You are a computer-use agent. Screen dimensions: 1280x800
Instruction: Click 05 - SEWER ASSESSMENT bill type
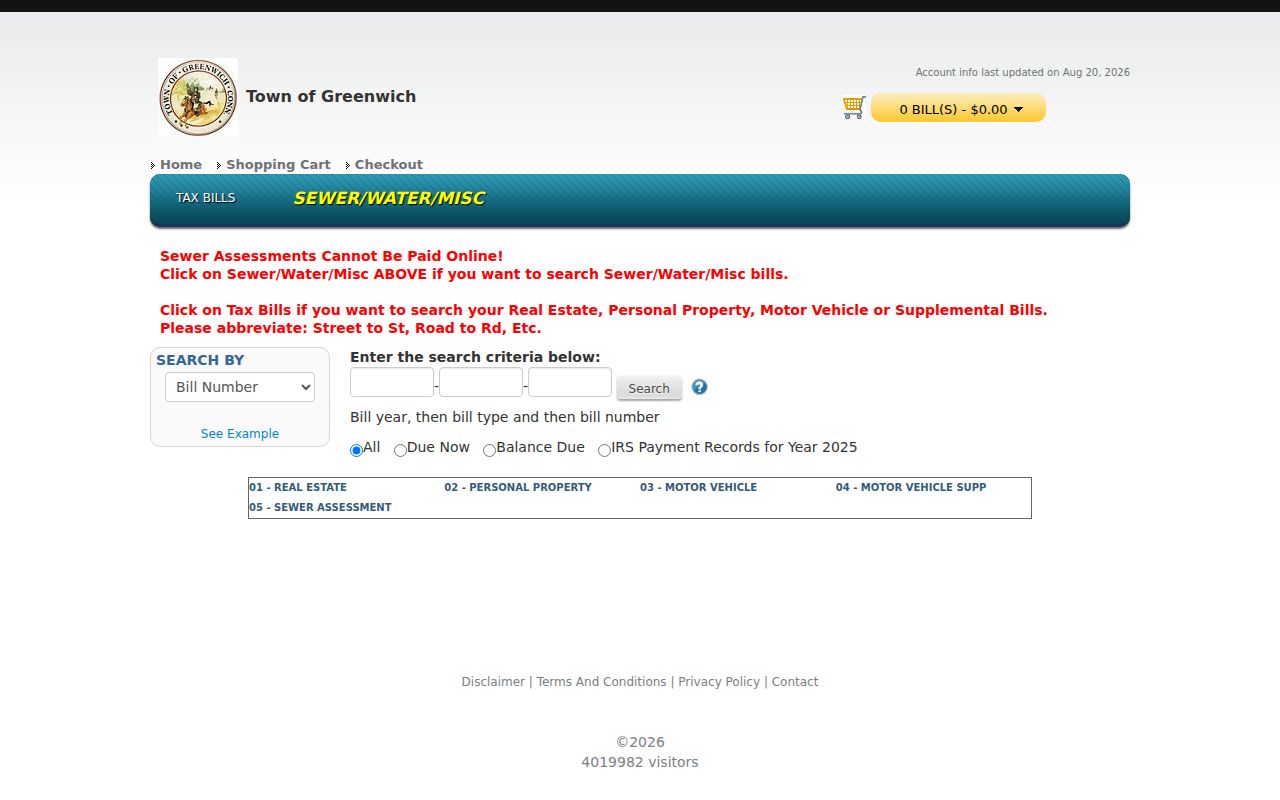320,507
